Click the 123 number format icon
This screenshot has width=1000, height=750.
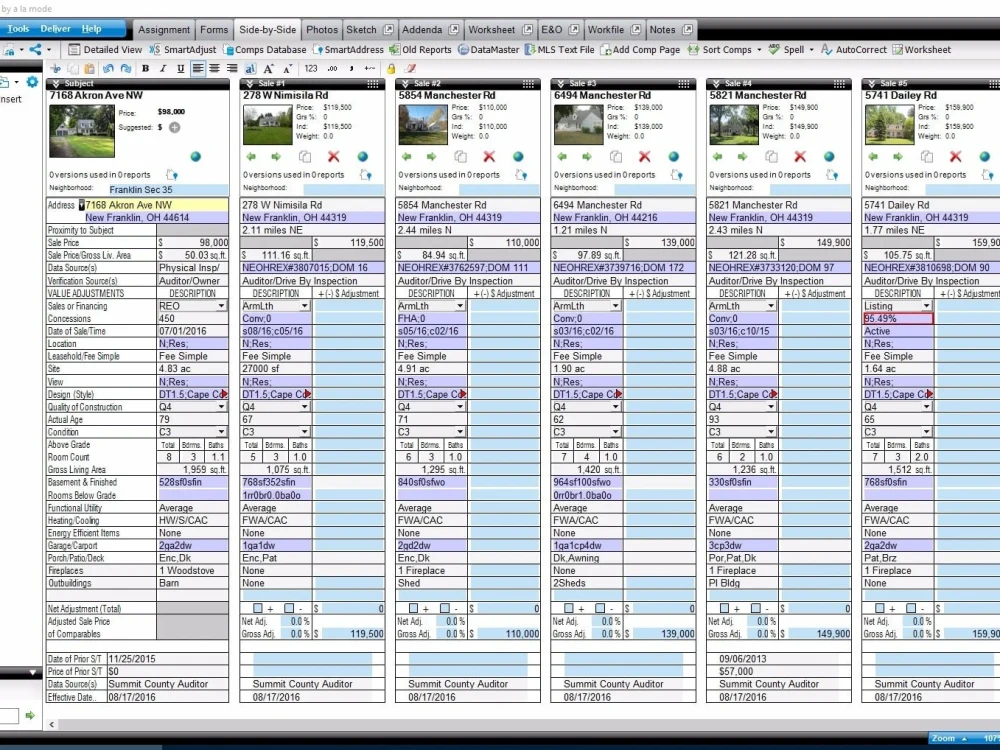[311, 68]
